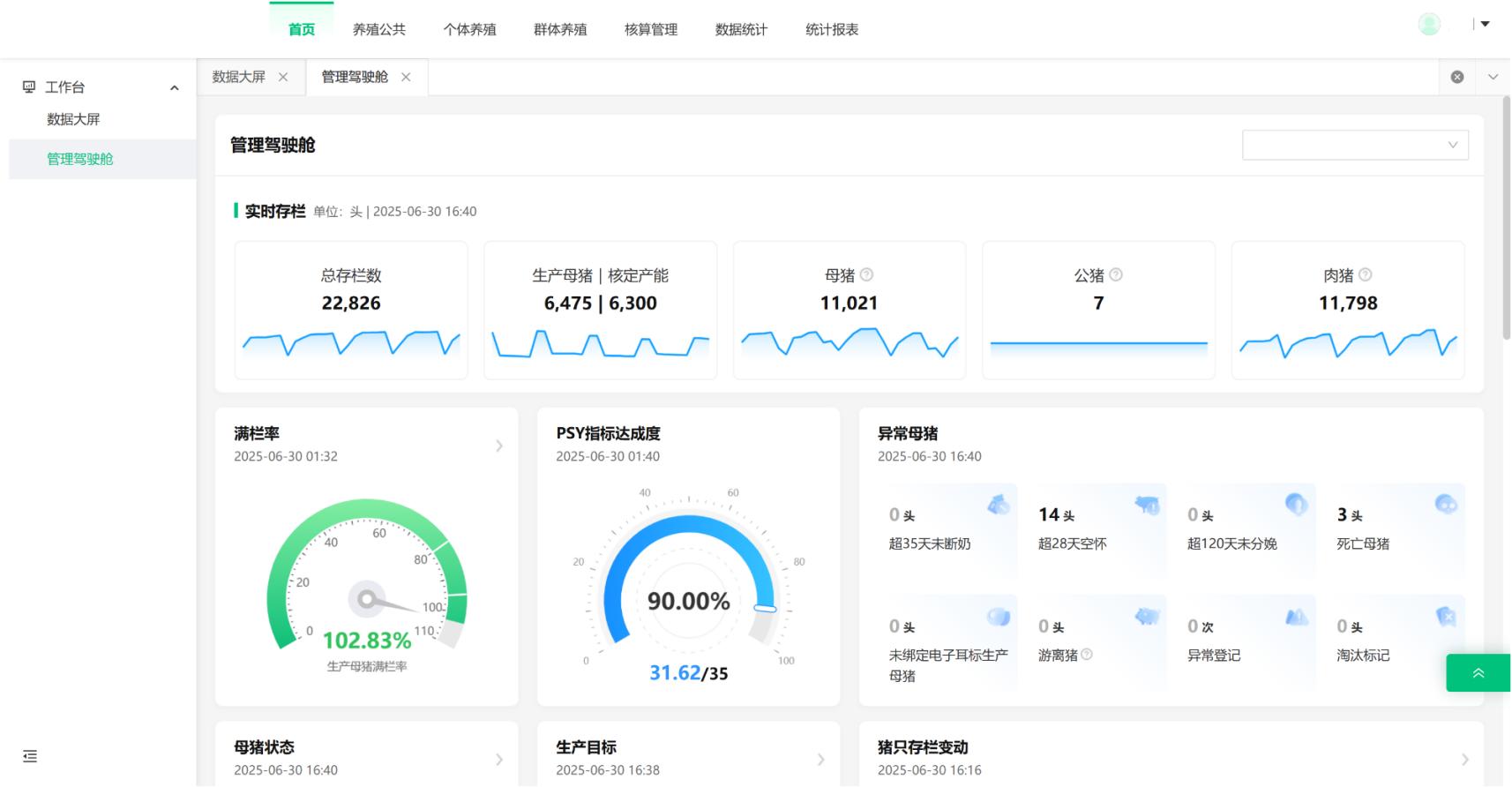Click the PSY gauge progress handle

tap(765, 608)
